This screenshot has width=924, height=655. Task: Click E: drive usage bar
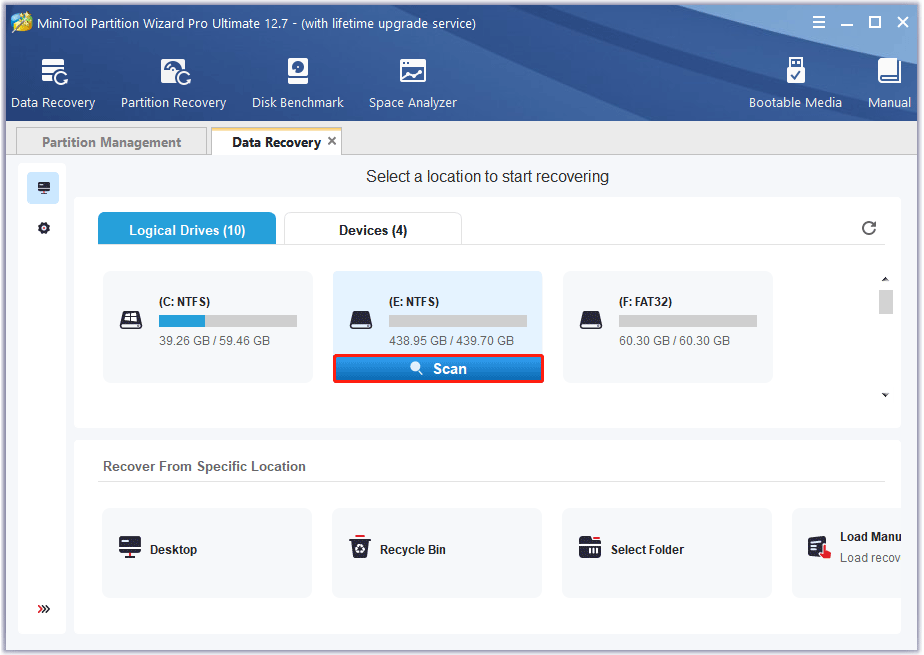458,320
